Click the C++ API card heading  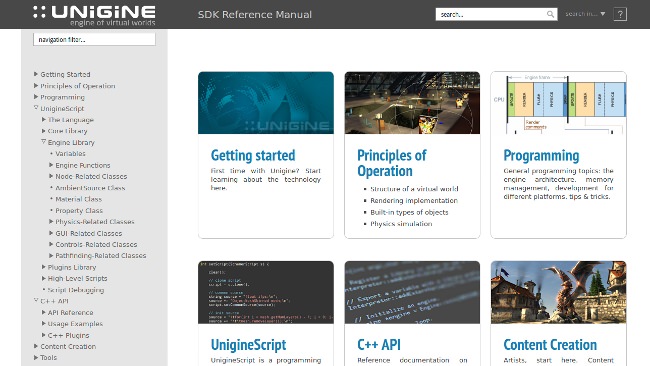(379, 344)
